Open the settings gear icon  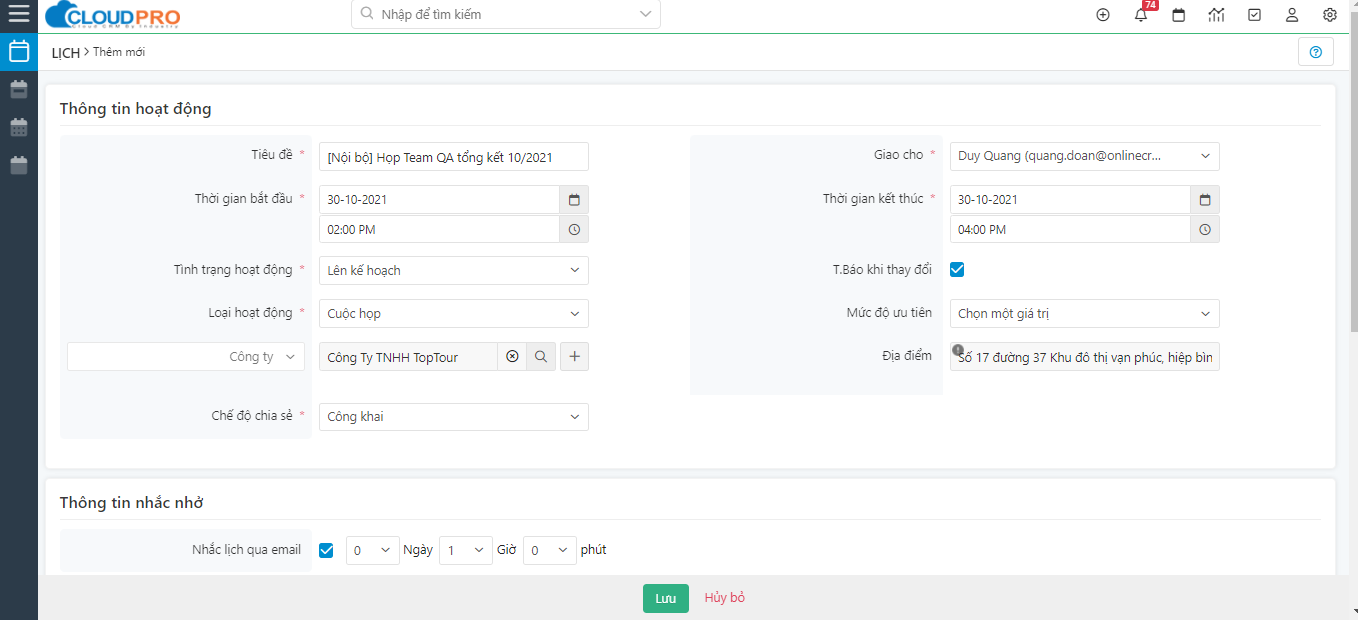click(x=1329, y=15)
